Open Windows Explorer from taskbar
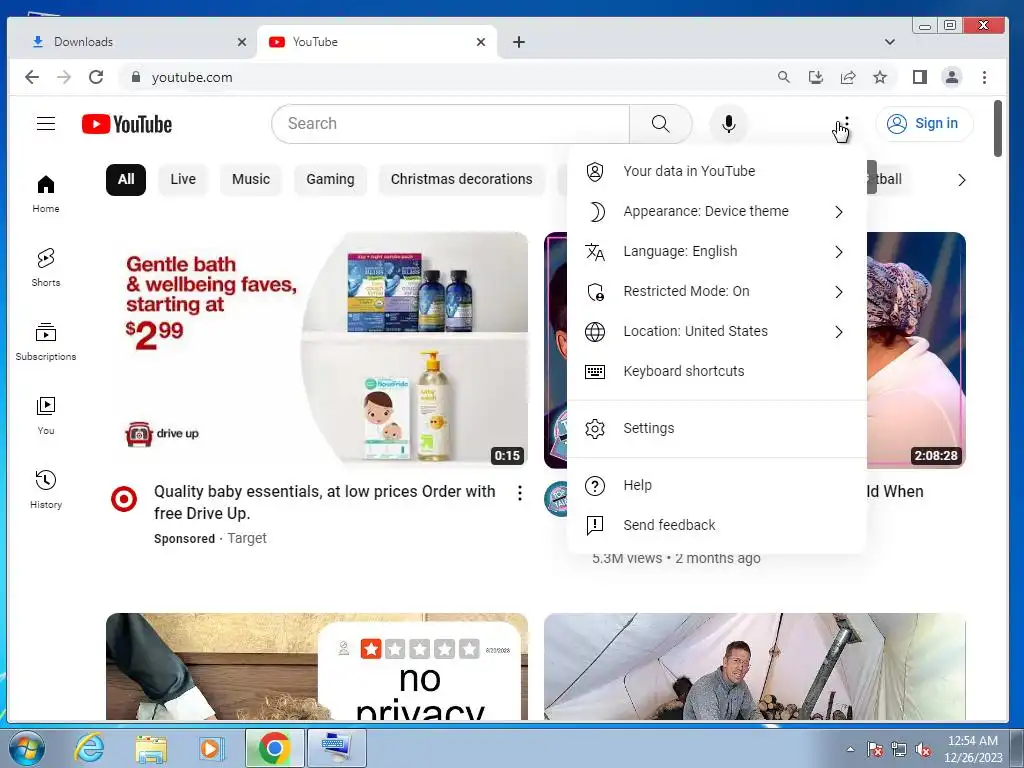 tap(151, 748)
